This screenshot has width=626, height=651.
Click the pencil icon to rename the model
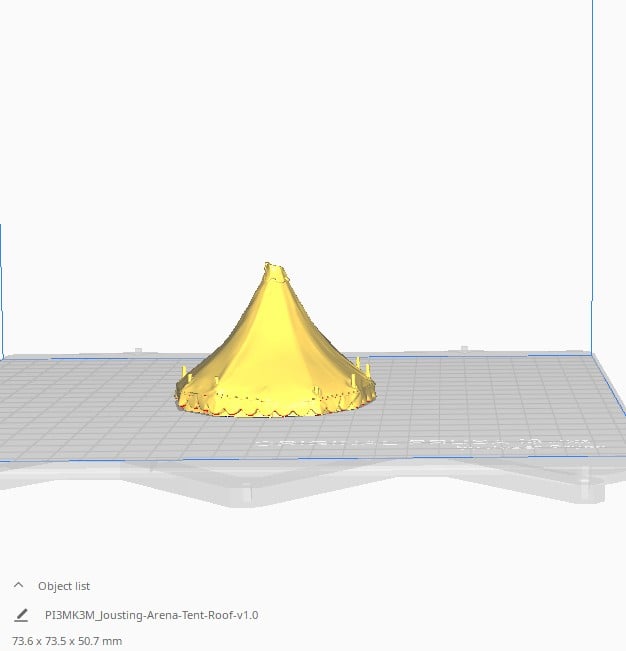pos(21,615)
